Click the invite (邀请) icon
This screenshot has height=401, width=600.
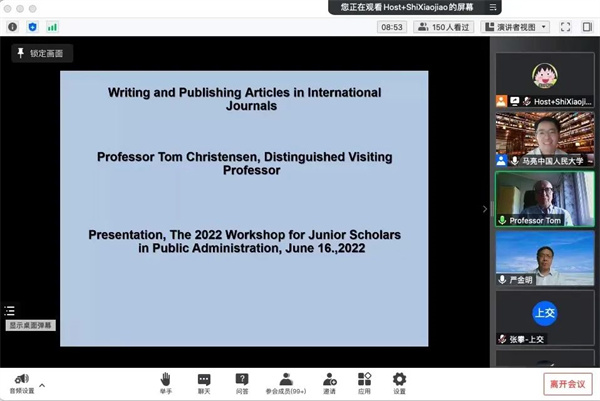pyautogui.click(x=329, y=380)
